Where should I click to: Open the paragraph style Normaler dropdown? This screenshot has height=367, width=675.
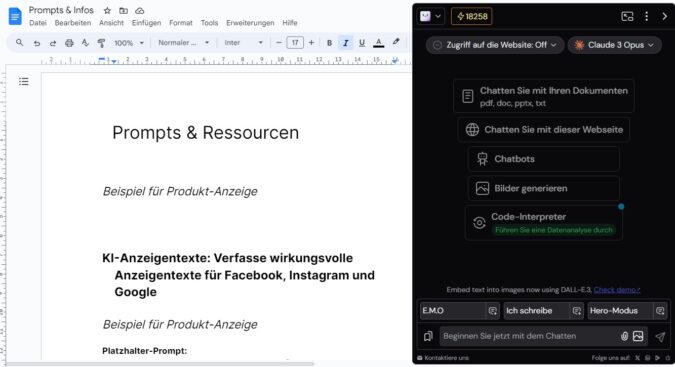[183, 43]
